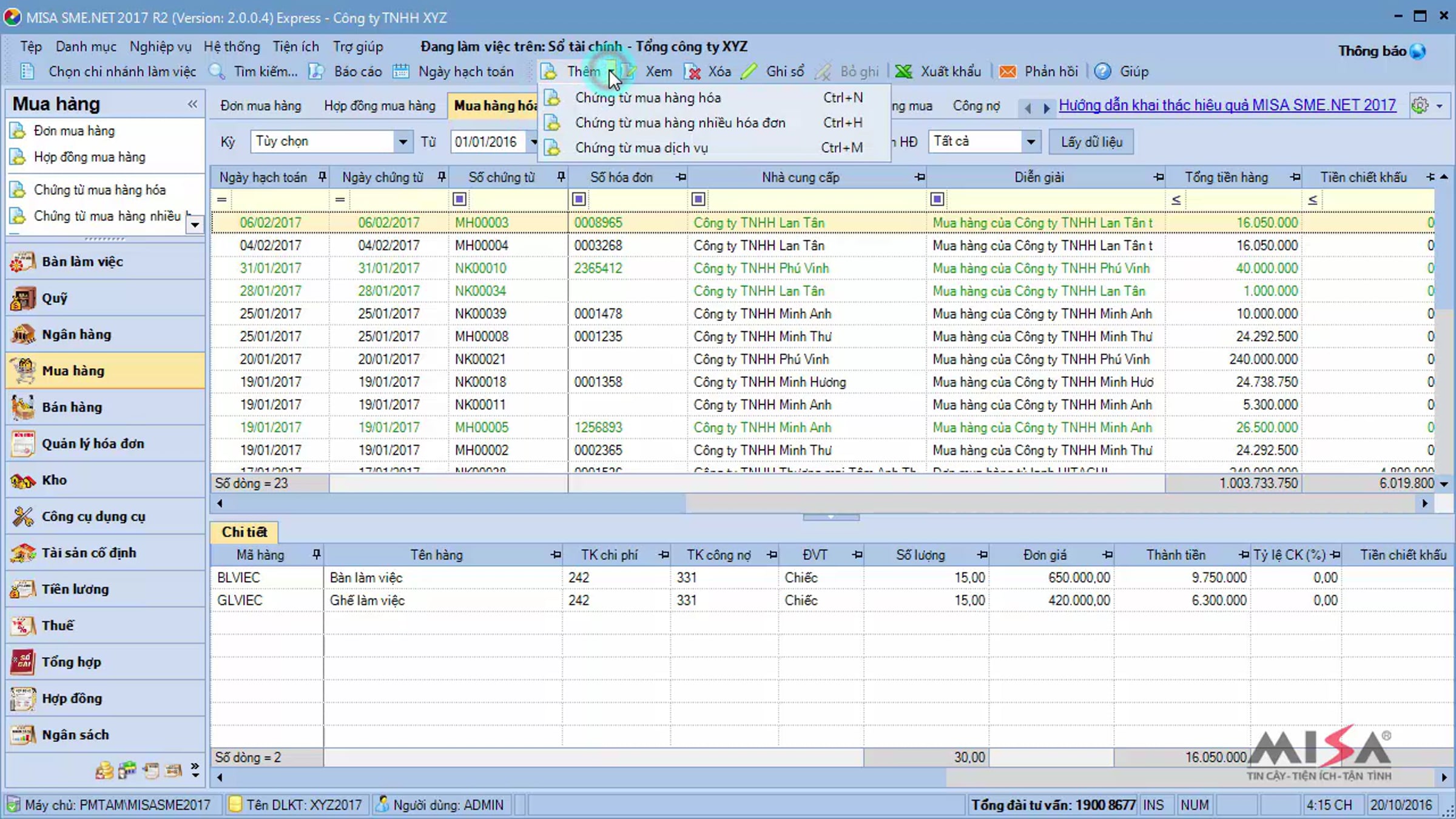Open filter operator for Nhà cung cấp column
The width and height of the screenshot is (1456, 819).
pyautogui.click(x=698, y=200)
